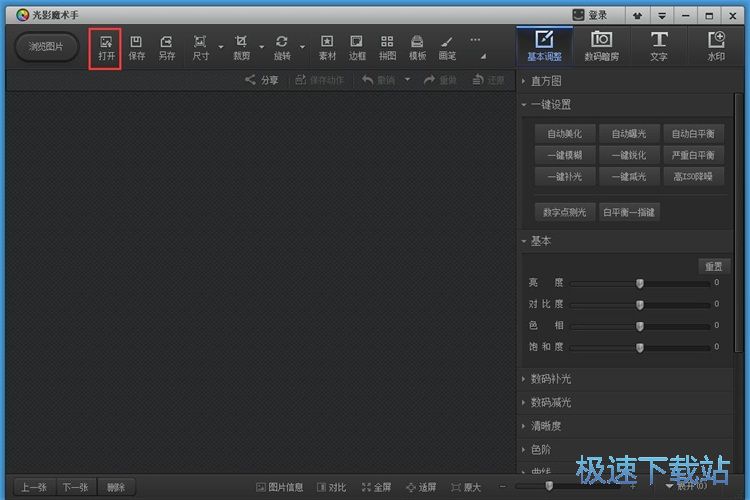750x500 pixels.
Task: Save the image using 保存
Action: coord(136,48)
